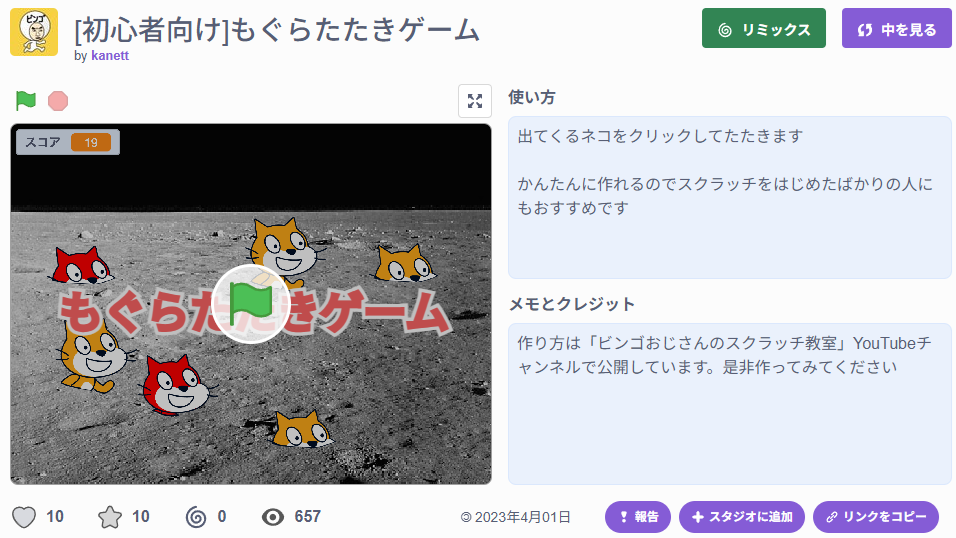Click the orange cat at stage bottom
The image size is (956, 538).
301,429
